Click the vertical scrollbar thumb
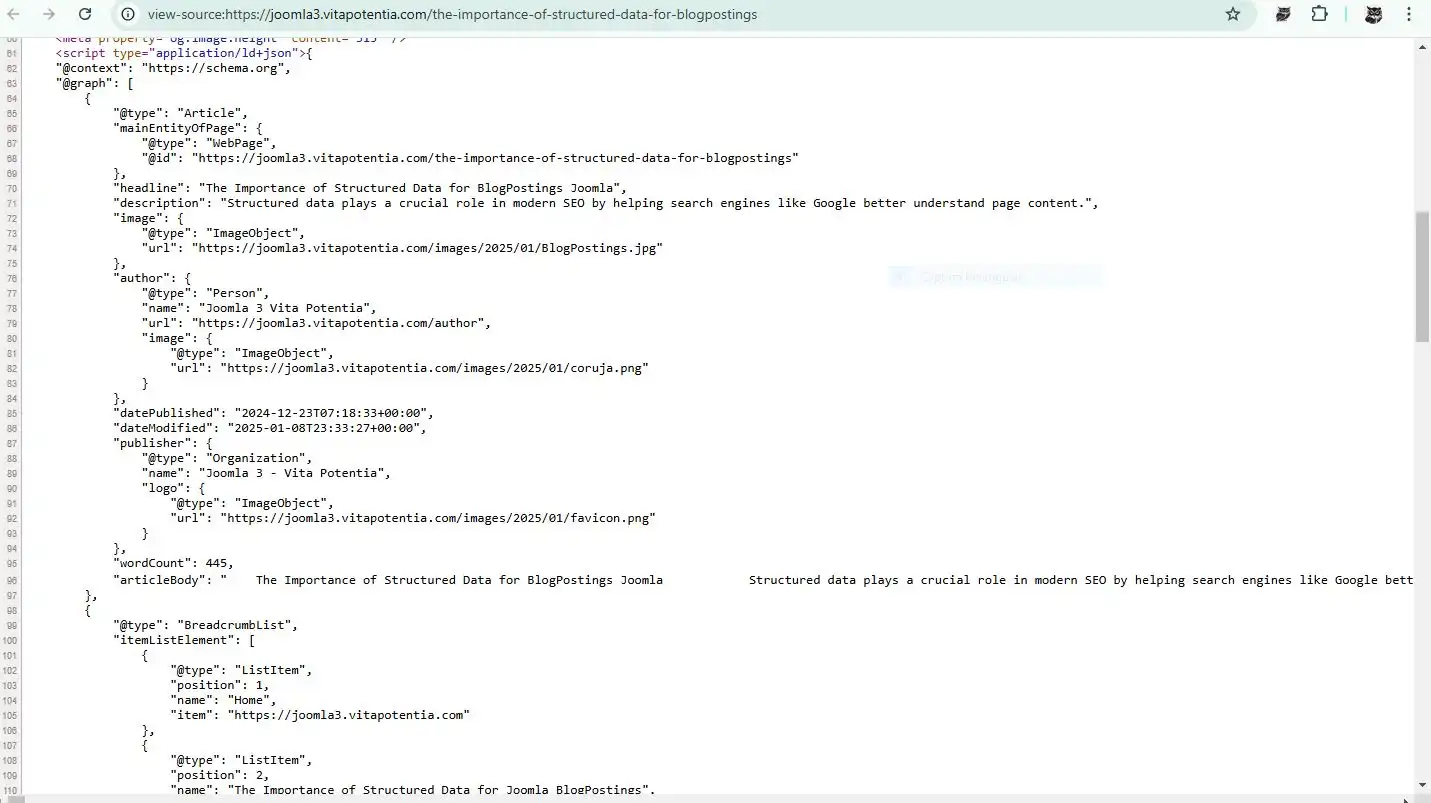 tap(1422, 277)
